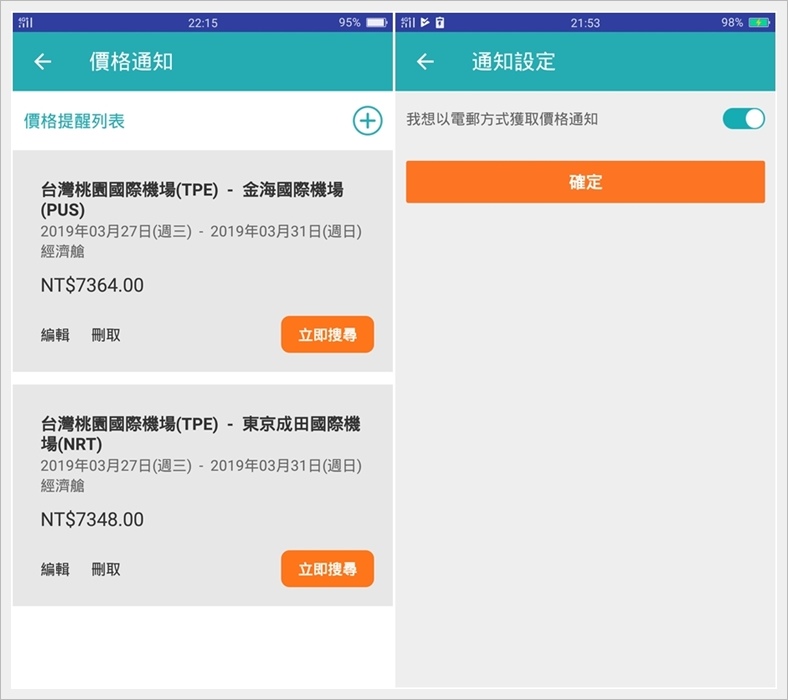Viewport: 788px width, 700px height.
Task: Tap the 22:15 clock in status bar
Action: (203, 23)
